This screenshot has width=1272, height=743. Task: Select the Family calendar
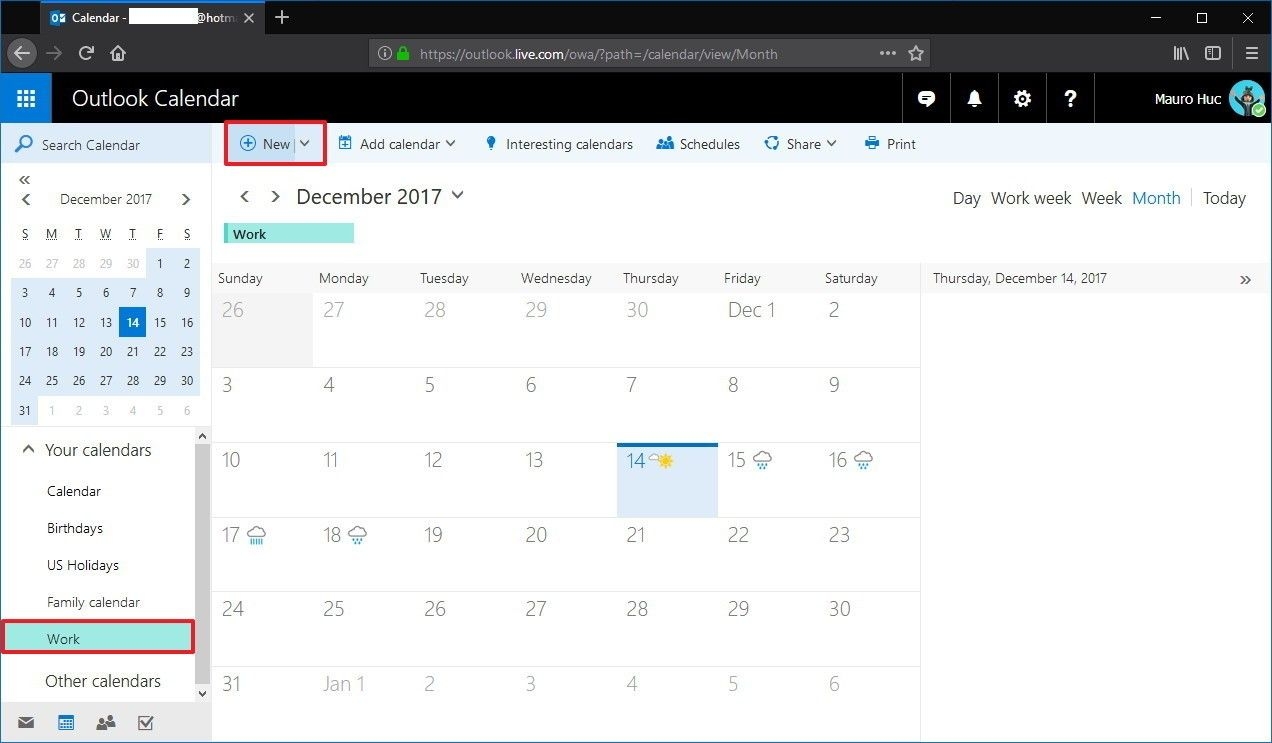pos(93,602)
